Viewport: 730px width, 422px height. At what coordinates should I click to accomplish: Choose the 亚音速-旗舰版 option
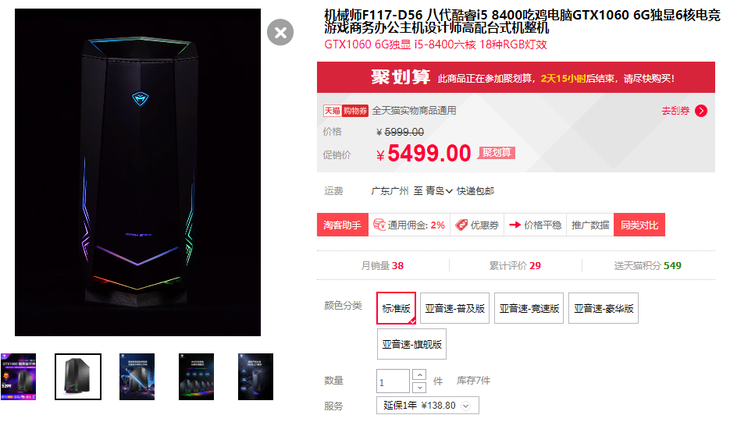pos(412,344)
